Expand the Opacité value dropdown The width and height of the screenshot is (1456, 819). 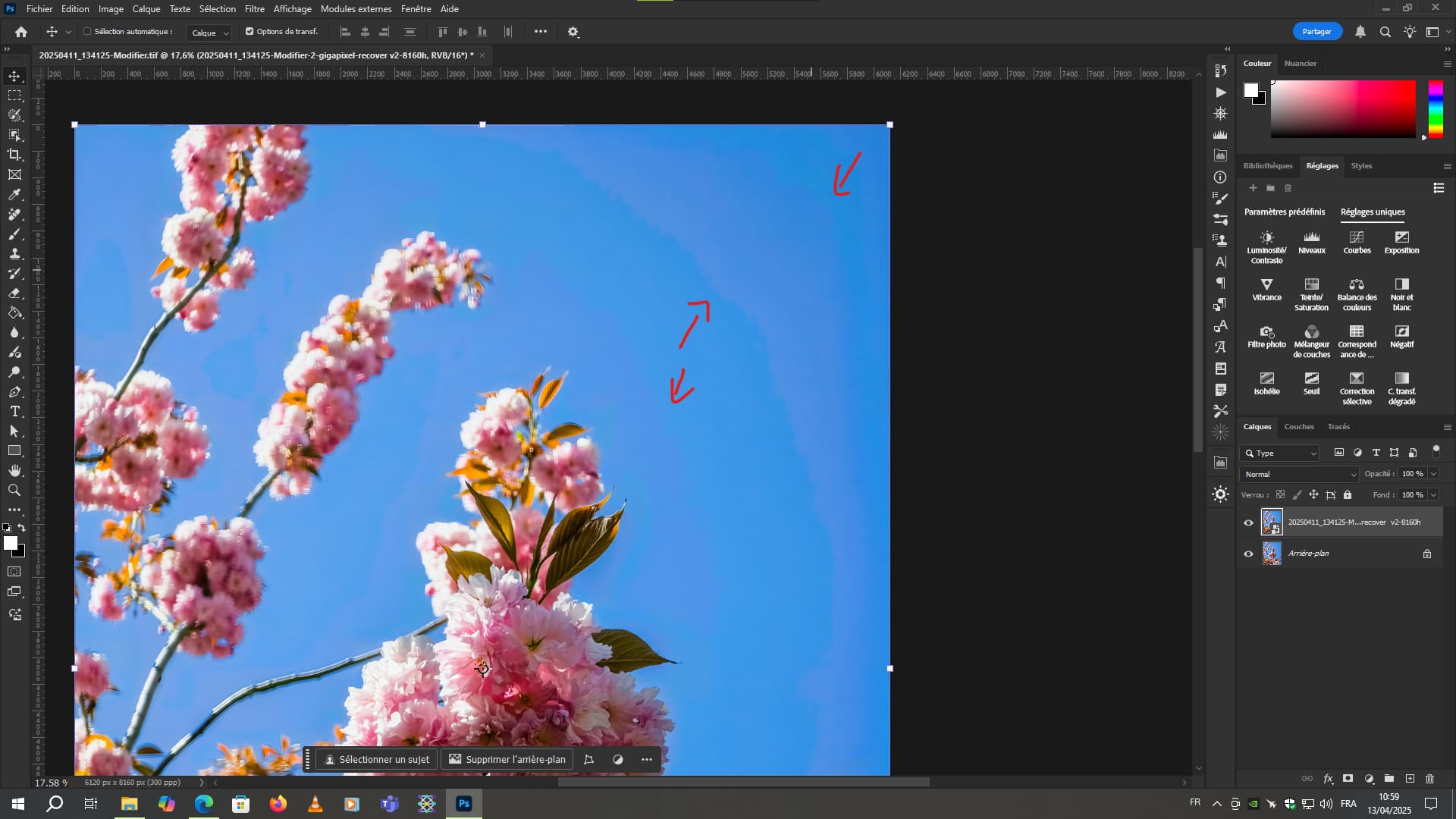1433,474
